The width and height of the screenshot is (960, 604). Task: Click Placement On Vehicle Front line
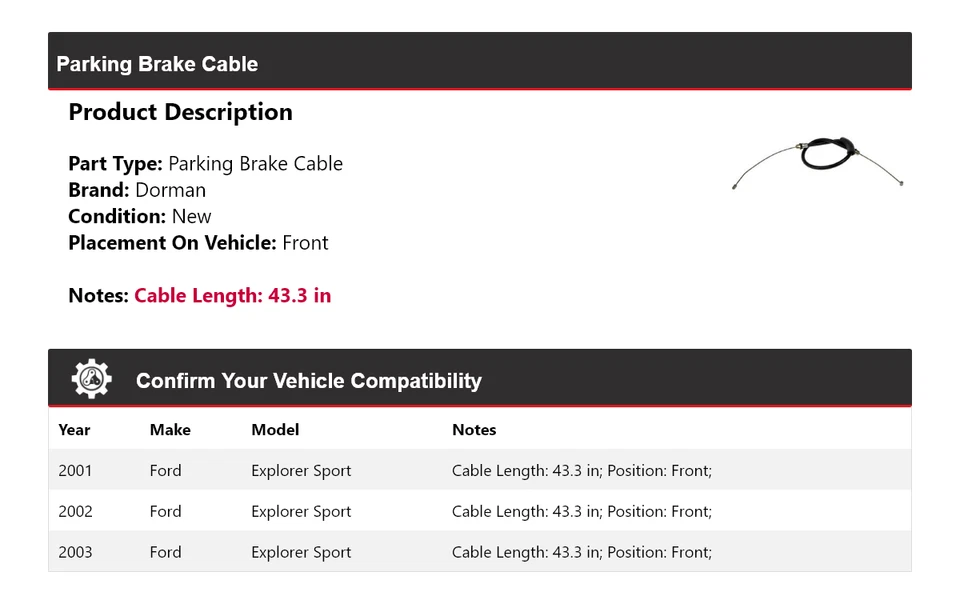tap(198, 242)
